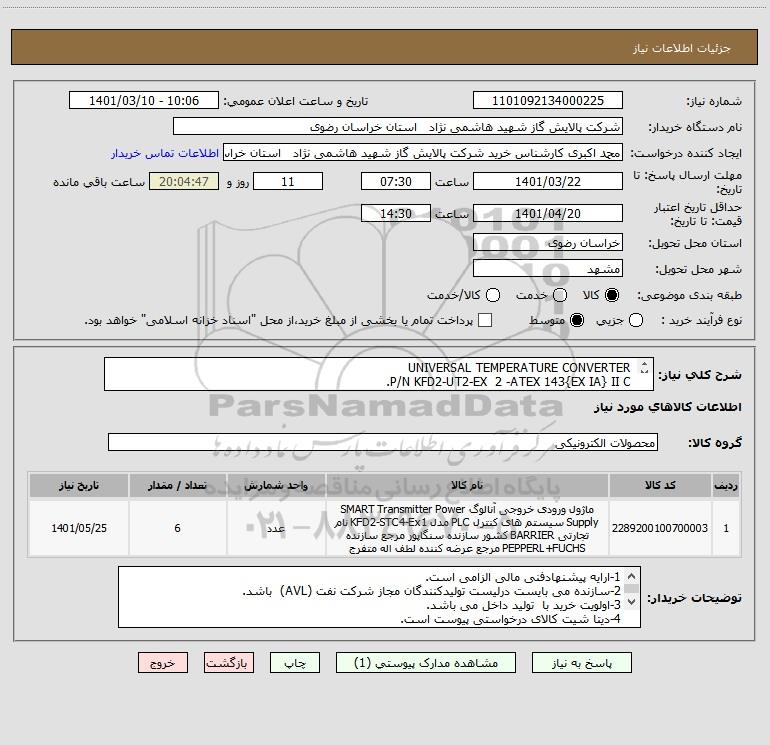Screen dimensions: 770x745
Task: Click the unit cell عدد
Action: click(276, 528)
